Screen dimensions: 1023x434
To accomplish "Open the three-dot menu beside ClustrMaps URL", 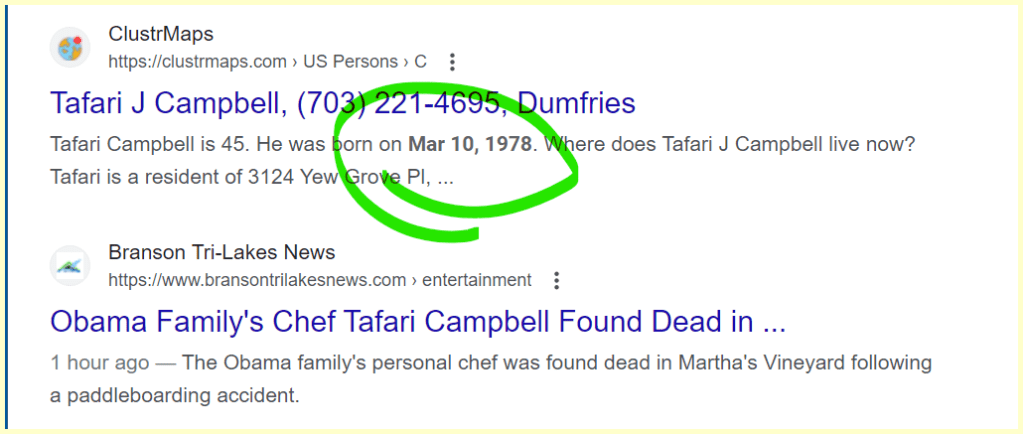I will click(x=452, y=62).
